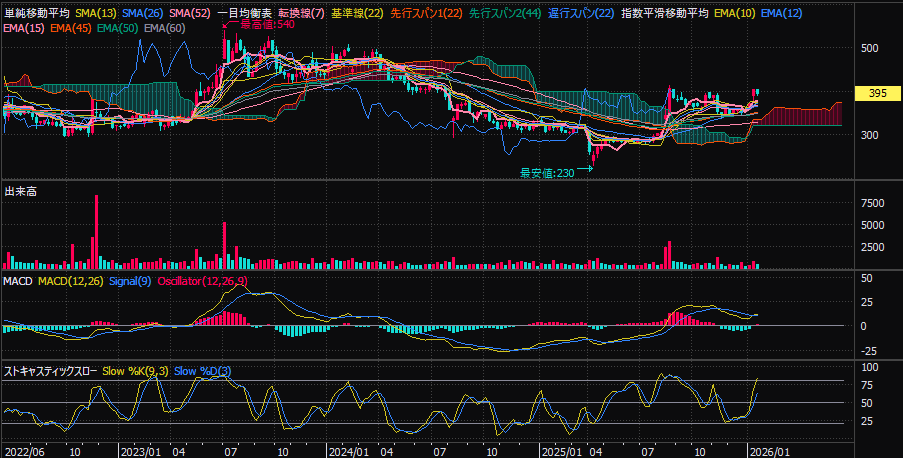
Task: Click the EMA(45) legend label
Action: coord(68,27)
